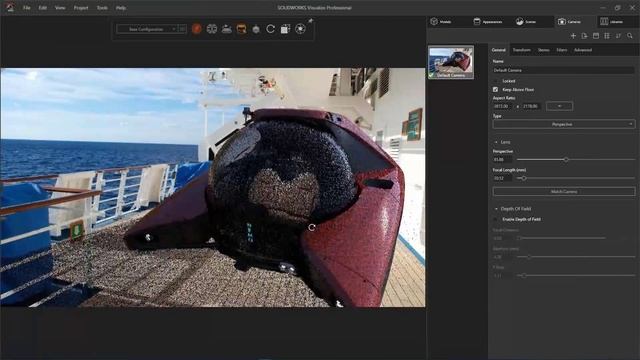Click the red render mode toolbar icon
This screenshot has height=360, width=640.
click(x=197, y=29)
